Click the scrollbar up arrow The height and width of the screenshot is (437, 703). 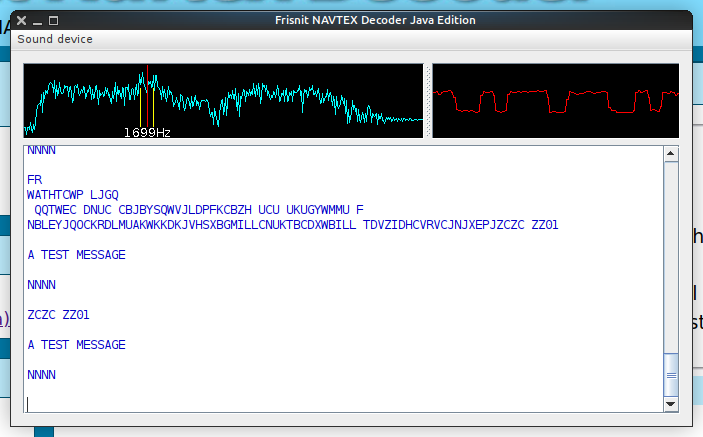(671, 154)
